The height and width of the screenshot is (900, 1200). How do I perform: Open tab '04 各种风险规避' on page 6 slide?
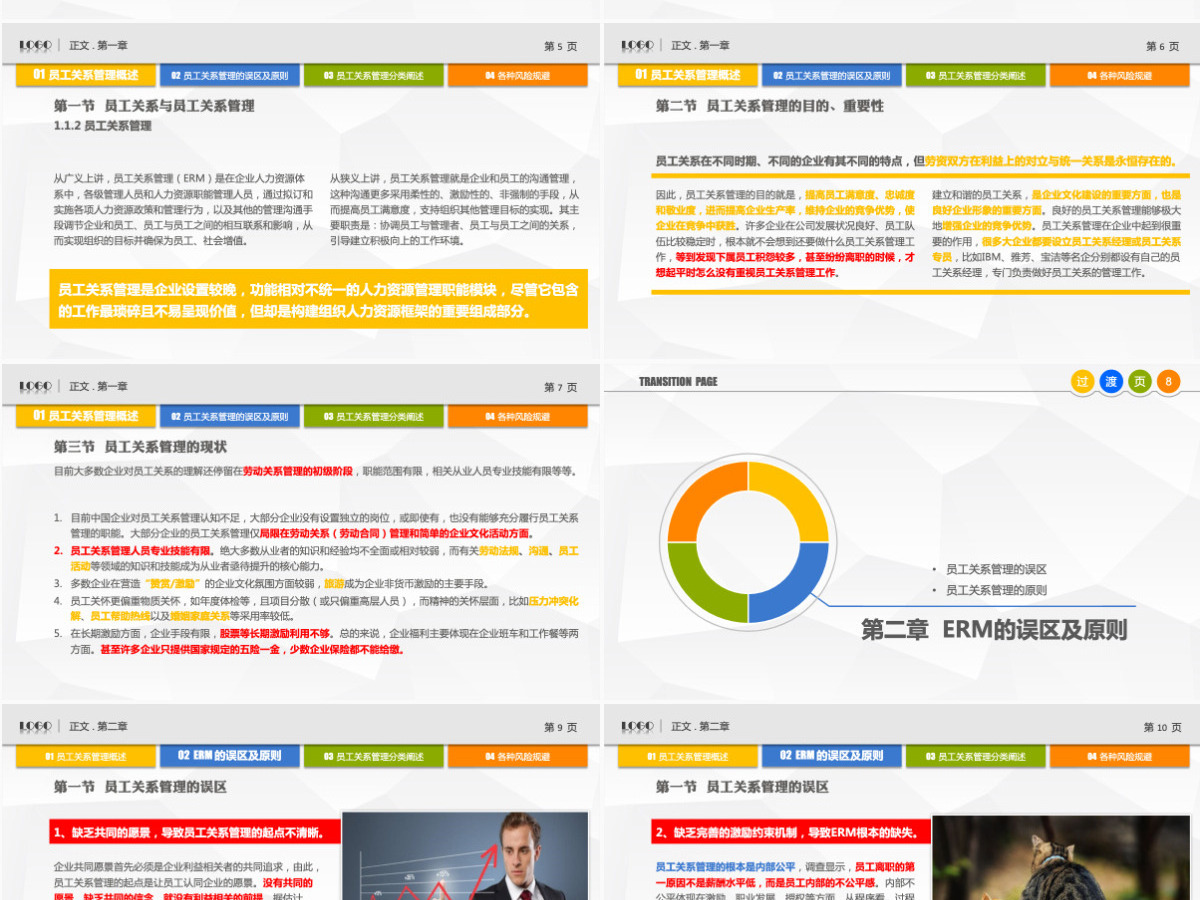tap(1119, 75)
